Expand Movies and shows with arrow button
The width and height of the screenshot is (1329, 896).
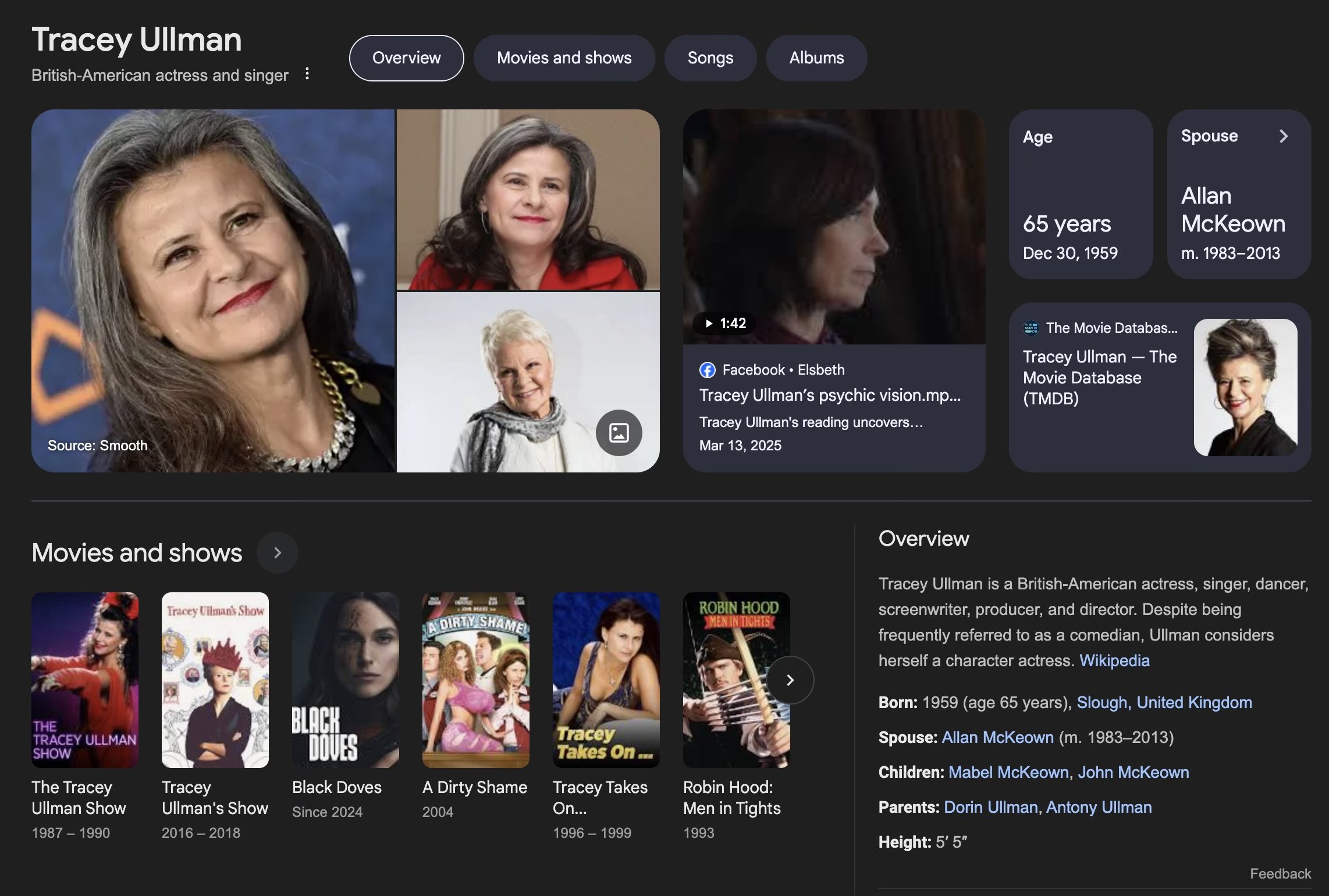tap(278, 553)
